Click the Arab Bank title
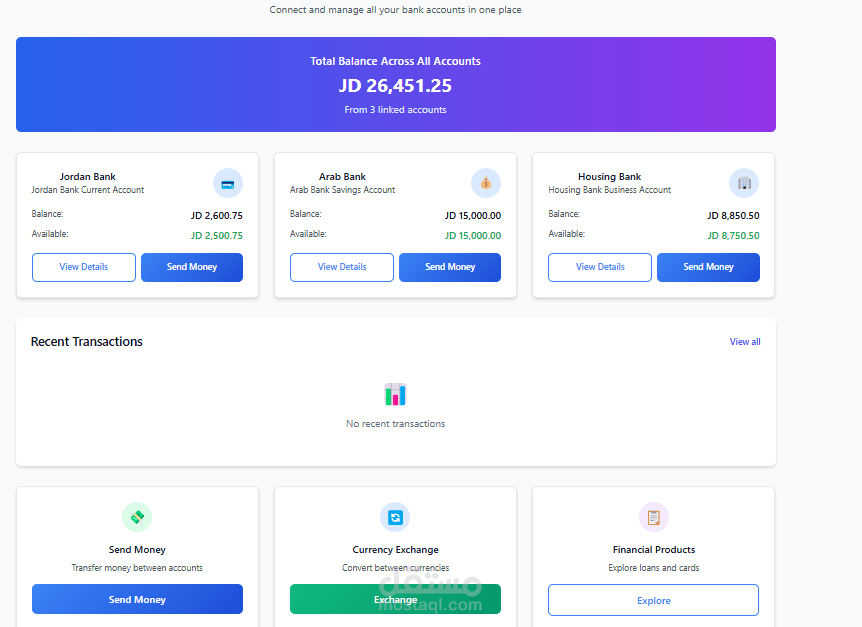 pos(342,176)
